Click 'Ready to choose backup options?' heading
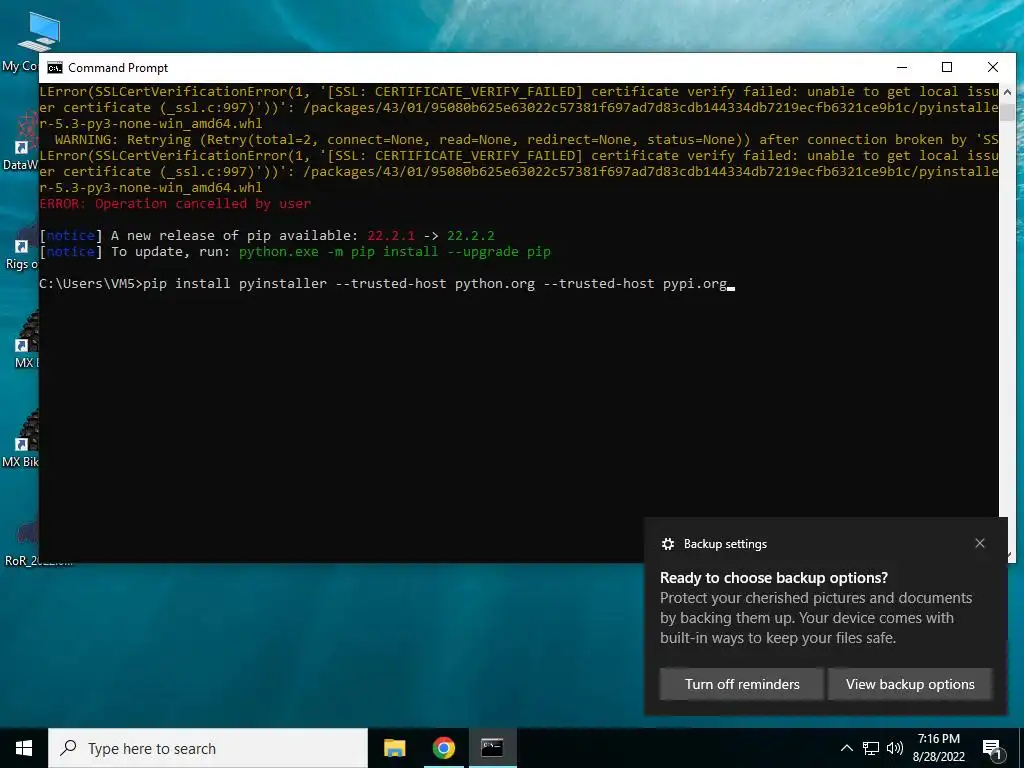This screenshot has height=768, width=1024. (x=774, y=578)
